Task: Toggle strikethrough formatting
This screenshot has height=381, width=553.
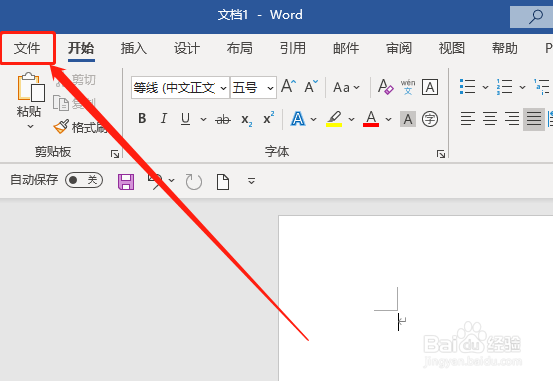Action: (x=223, y=120)
